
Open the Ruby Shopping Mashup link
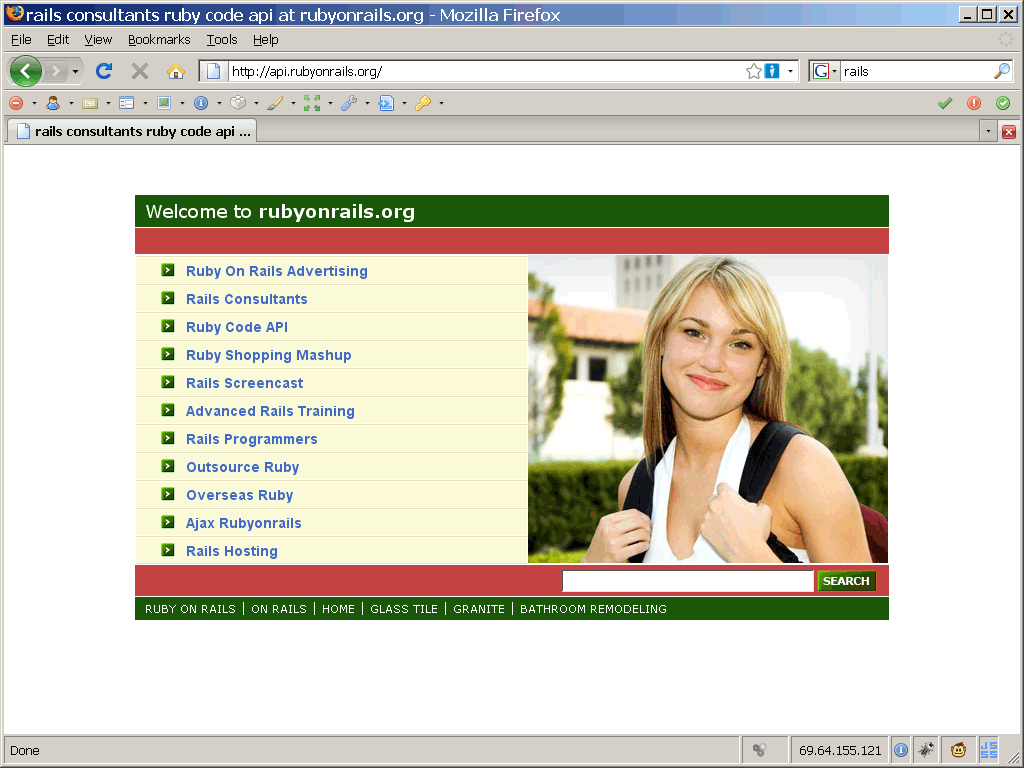(268, 355)
